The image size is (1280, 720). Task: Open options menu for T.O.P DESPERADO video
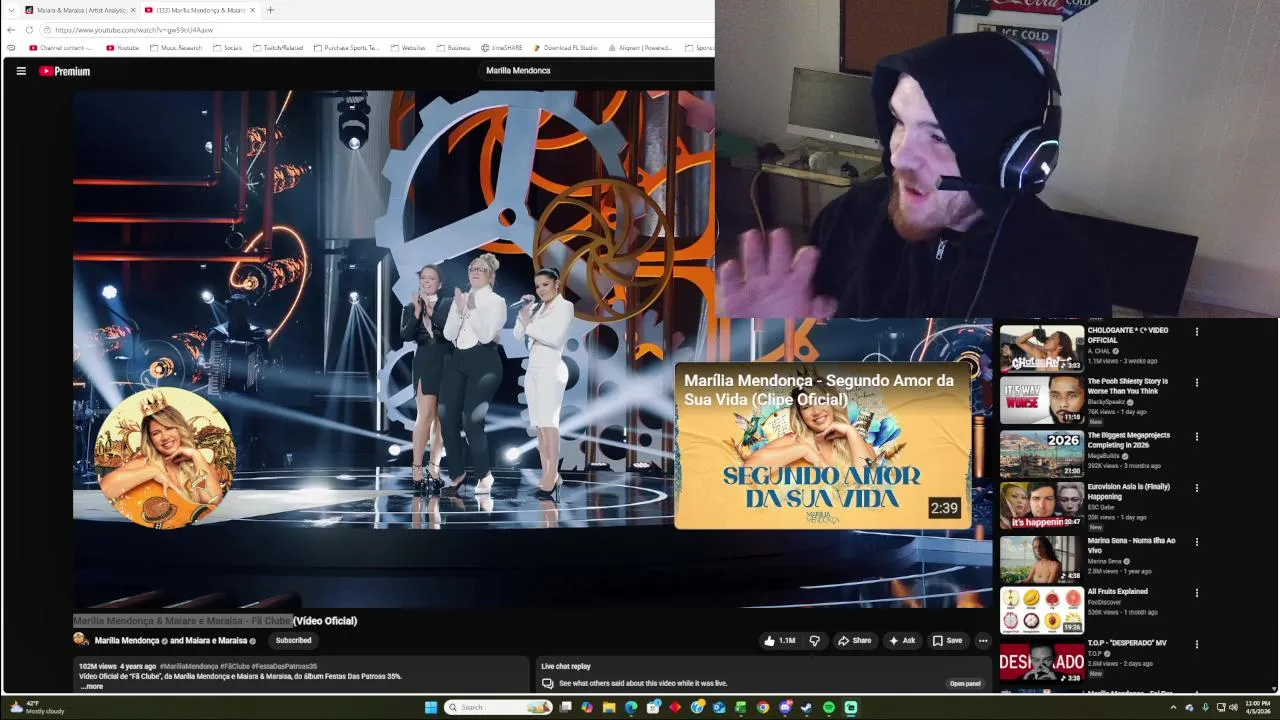[1196, 645]
